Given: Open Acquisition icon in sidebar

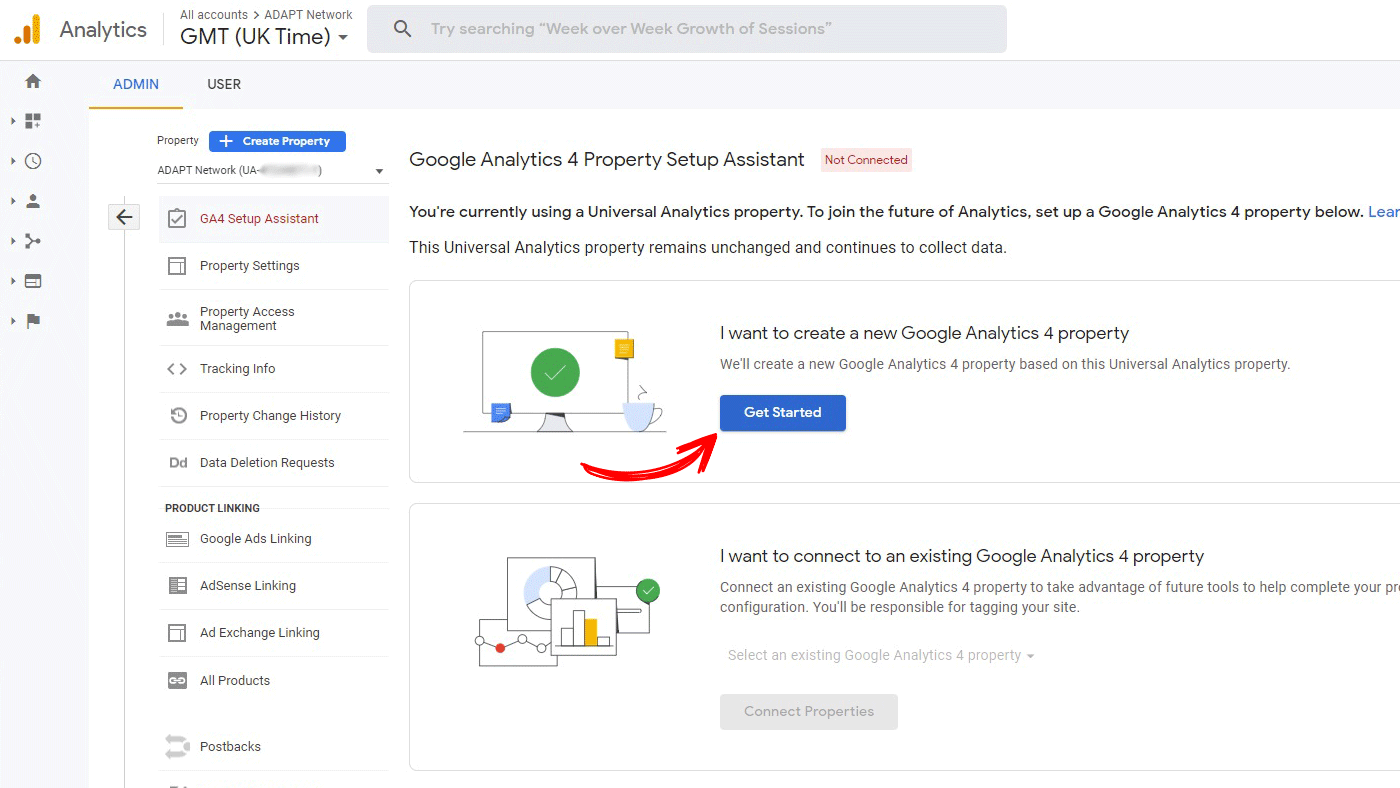Looking at the screenshot, I should coord(33,241).
